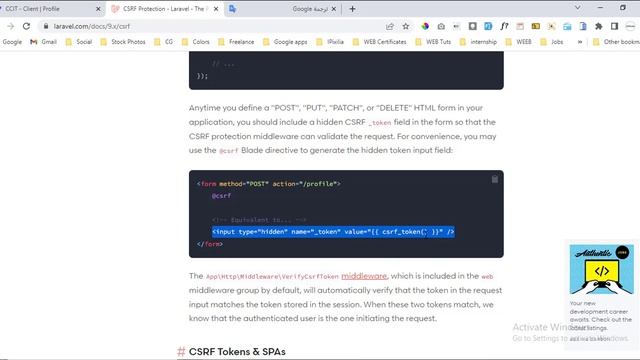Expand the Stock Photos bookmarks folder
The height and width of the screenshot is (360, 640).
click(123, 42)
